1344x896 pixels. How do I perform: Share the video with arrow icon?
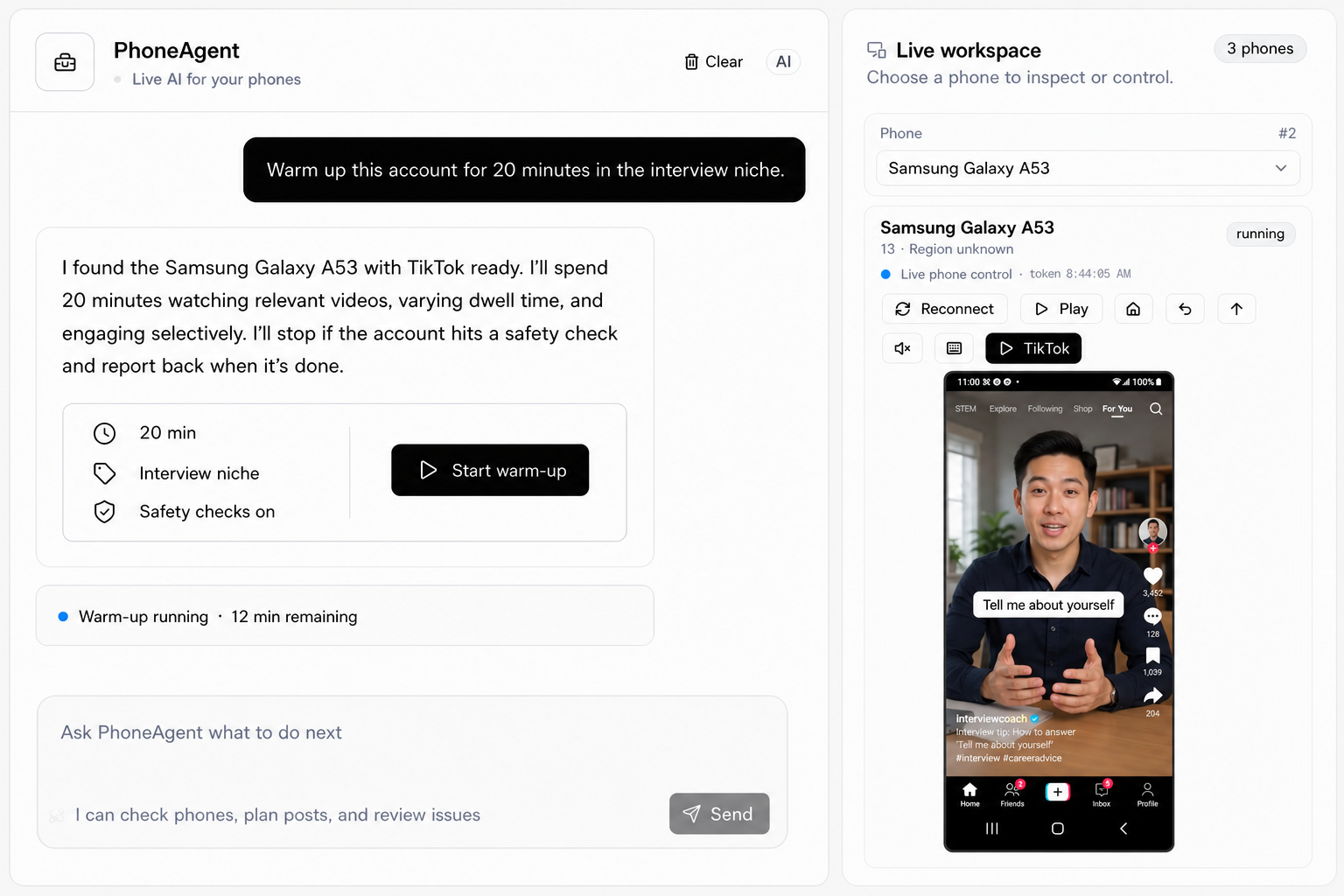(1152, 696)
